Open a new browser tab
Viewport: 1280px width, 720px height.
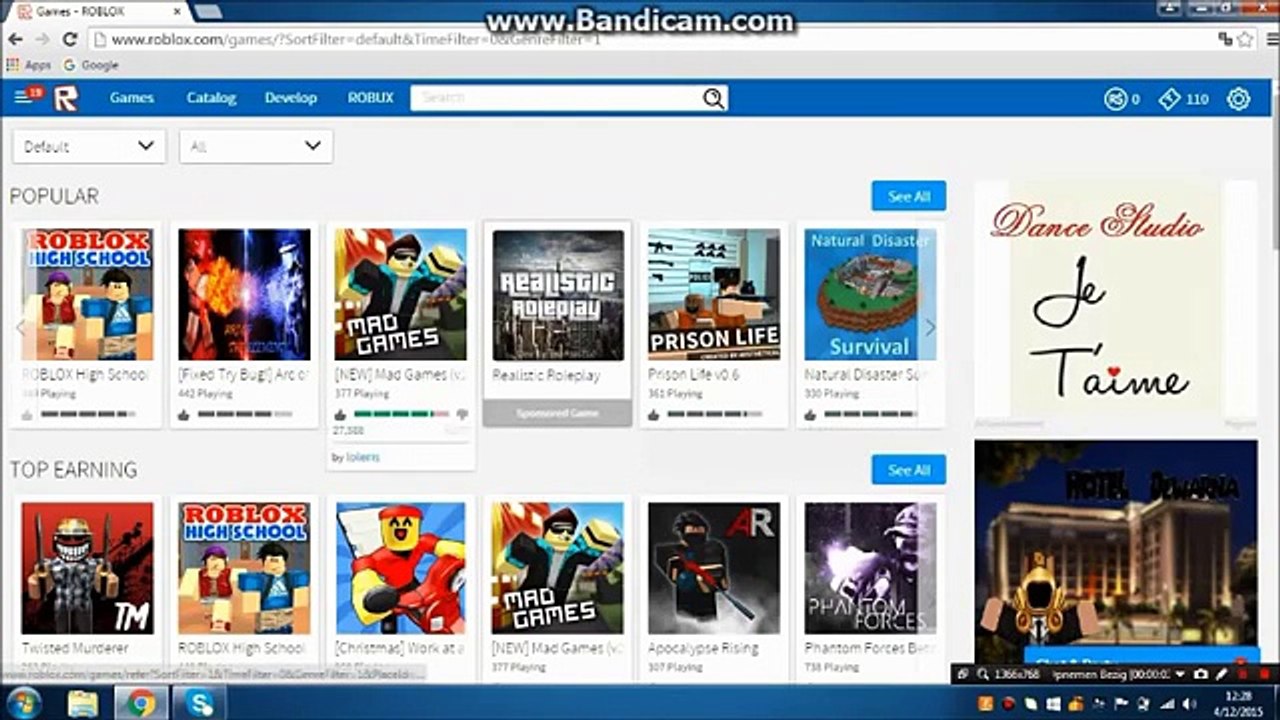[x=208, y=12]
